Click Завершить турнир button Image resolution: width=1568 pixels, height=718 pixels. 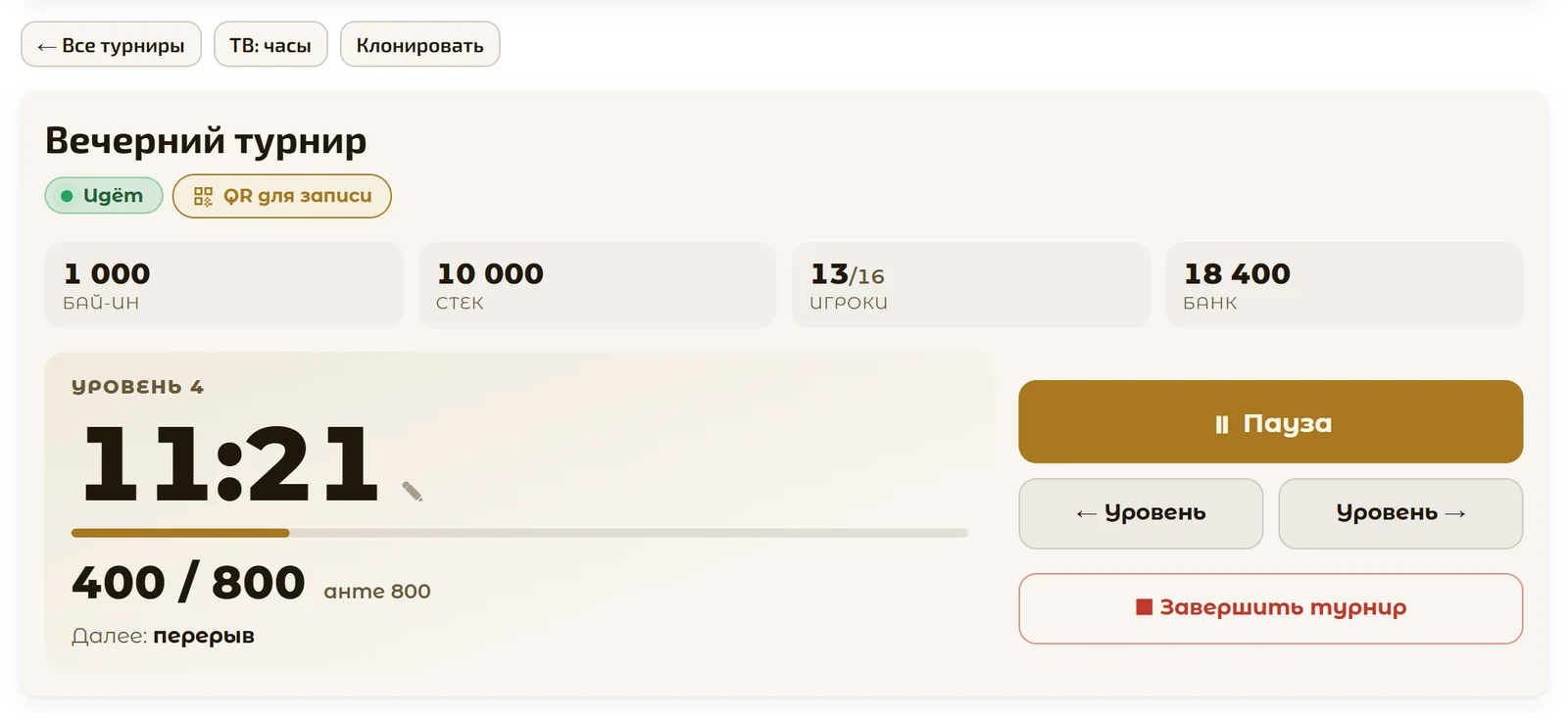[x=1270, y=608]
